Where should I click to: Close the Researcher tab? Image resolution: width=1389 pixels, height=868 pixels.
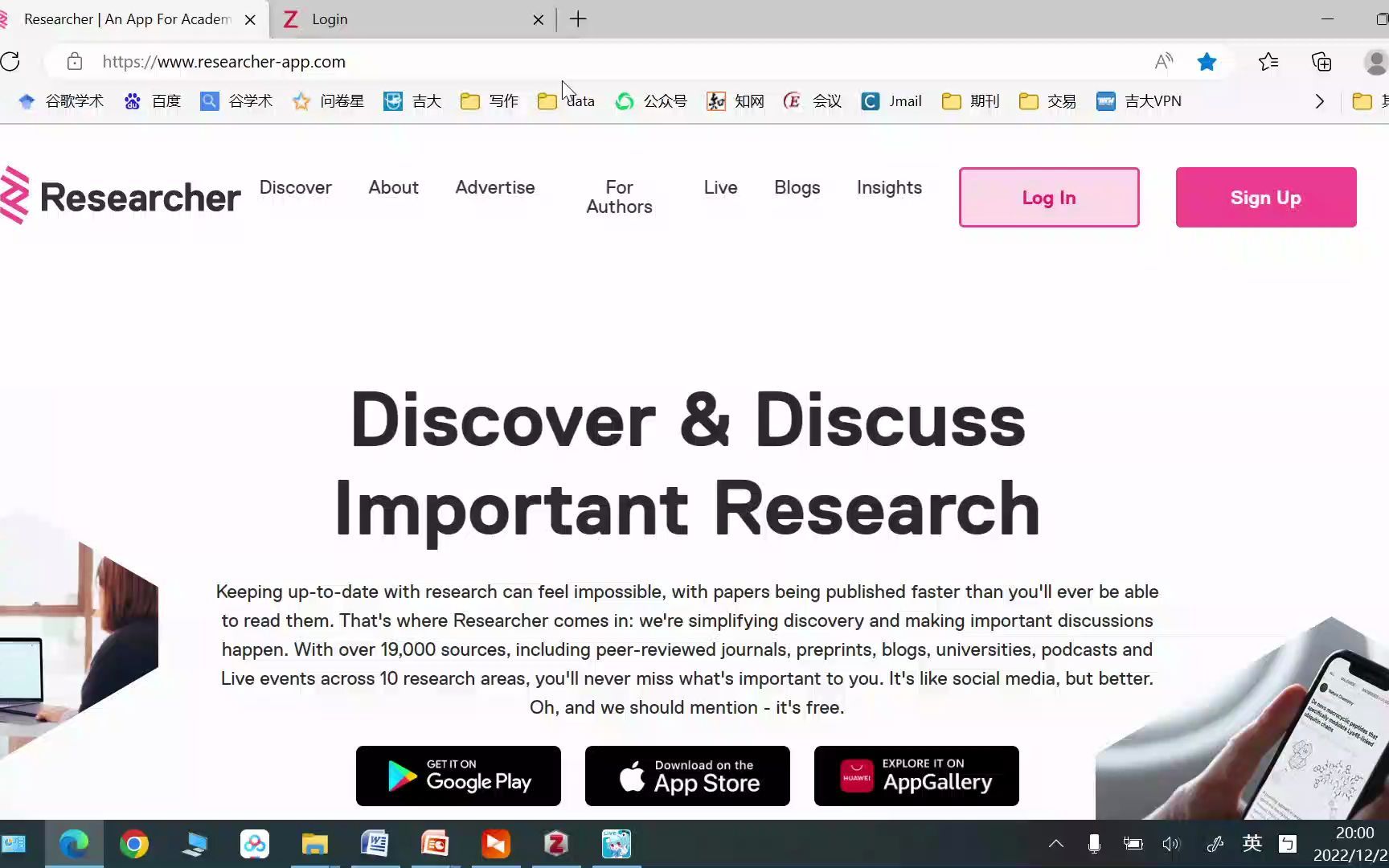click(250, 19)
